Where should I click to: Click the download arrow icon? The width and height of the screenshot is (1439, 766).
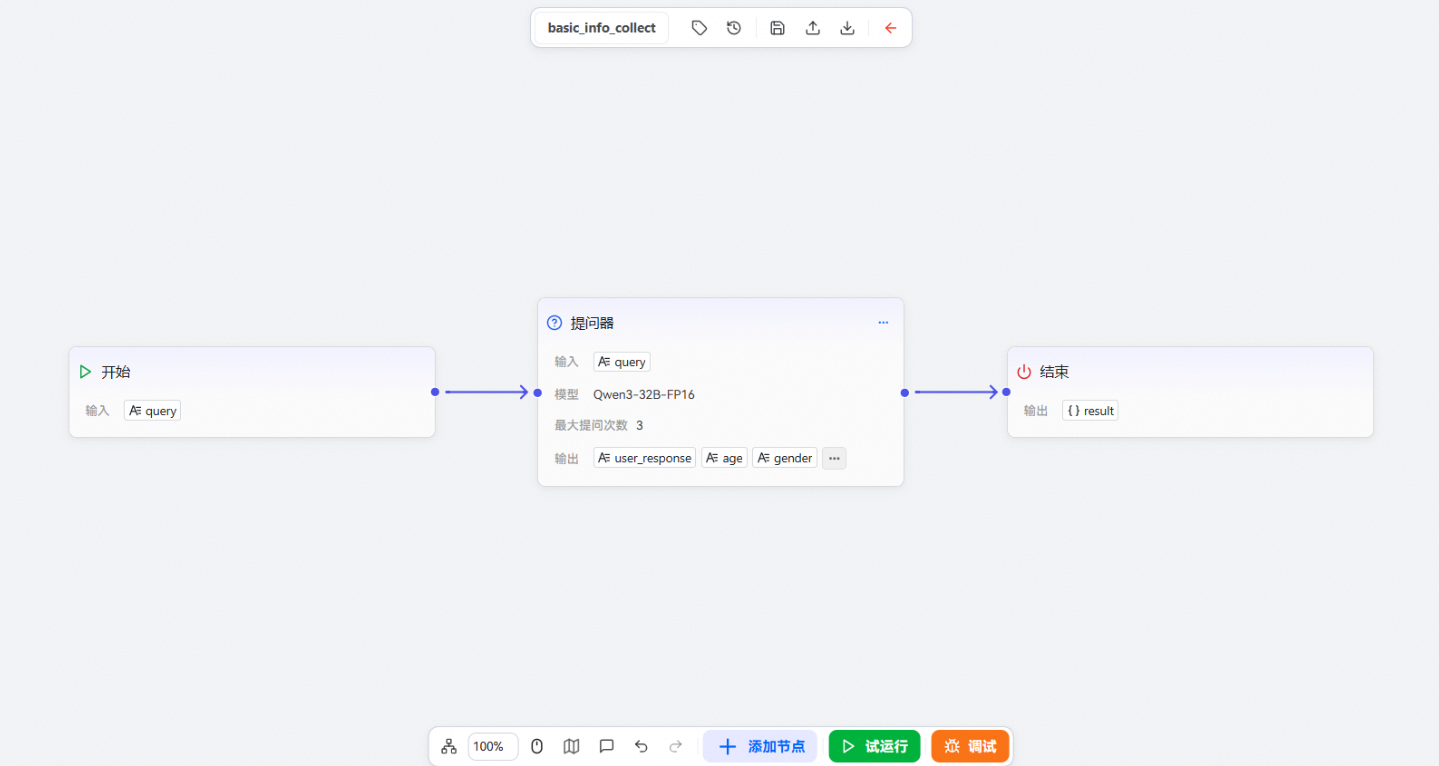click(x=847, y=28)
